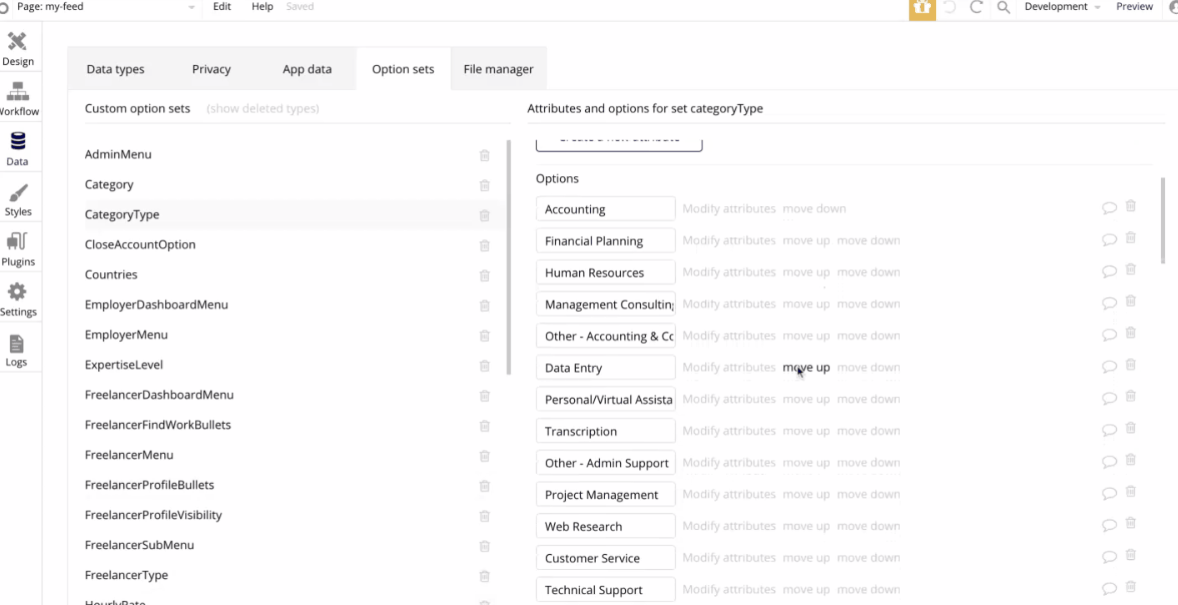
Task: Delete the AdminMenu option set
Action: point(485,156)
